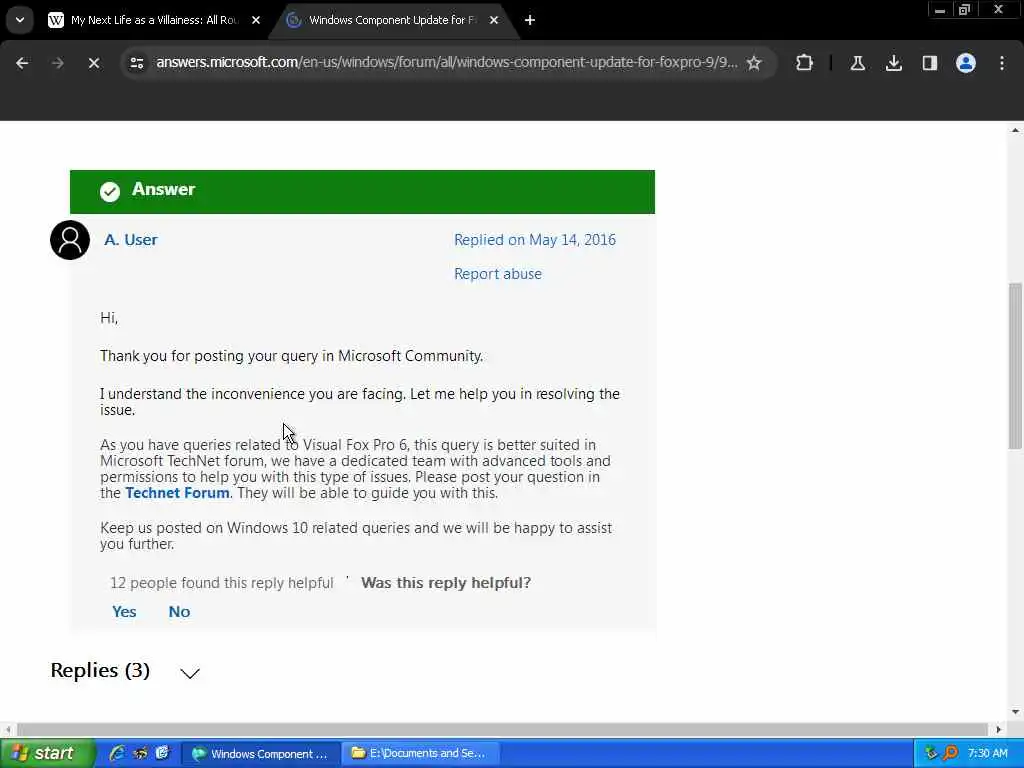The image size is (1024, 768).
Task: Toggle the browser side panel
Action: (x=929, y=63)
